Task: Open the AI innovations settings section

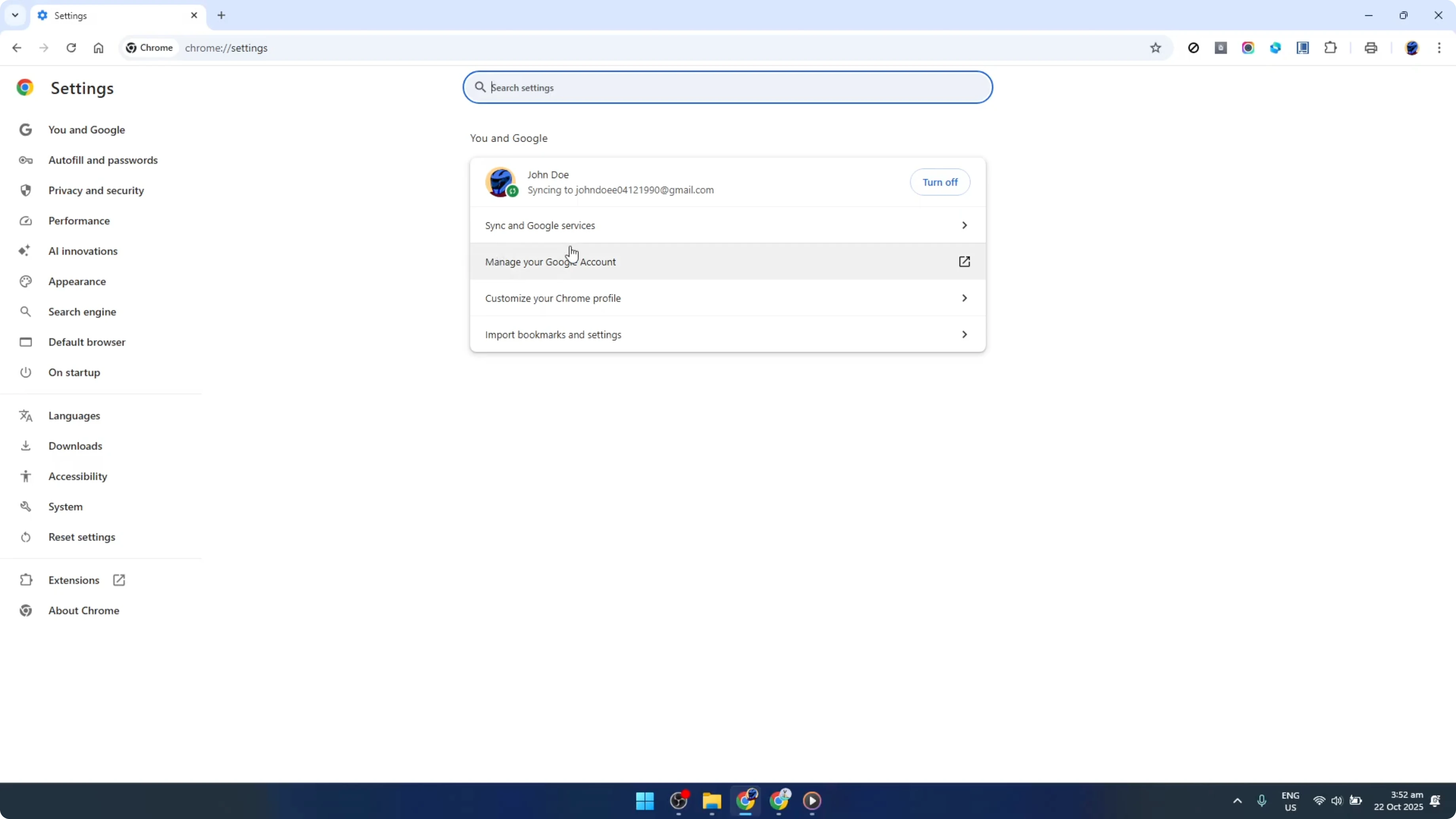Action: pos(83,251)
